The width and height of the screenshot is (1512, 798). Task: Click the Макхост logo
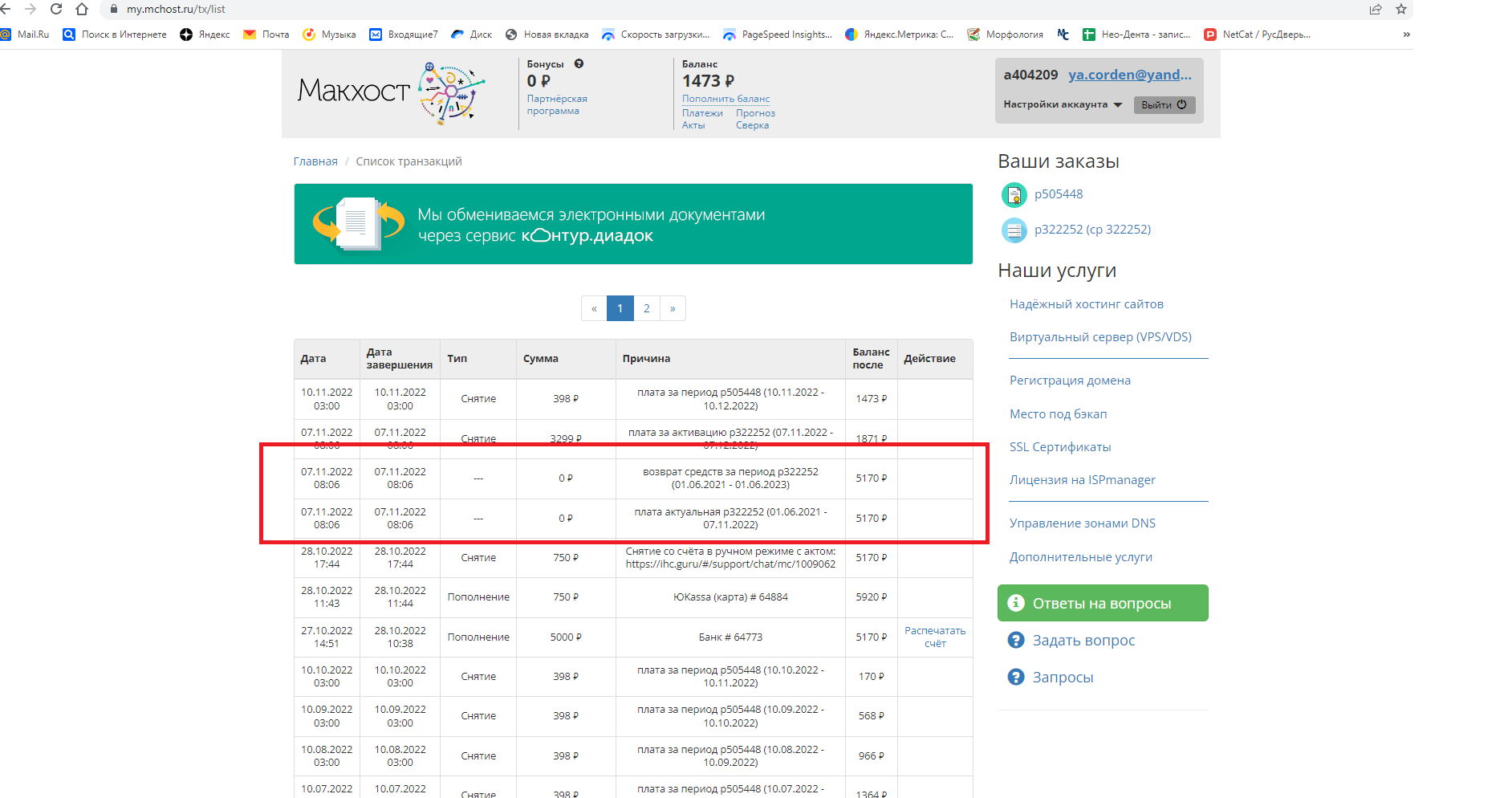[391, 92]
